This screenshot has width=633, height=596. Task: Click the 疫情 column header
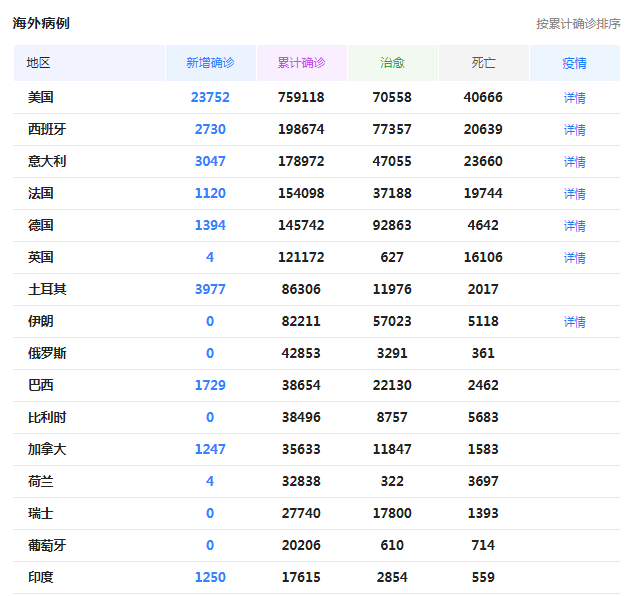574,63
